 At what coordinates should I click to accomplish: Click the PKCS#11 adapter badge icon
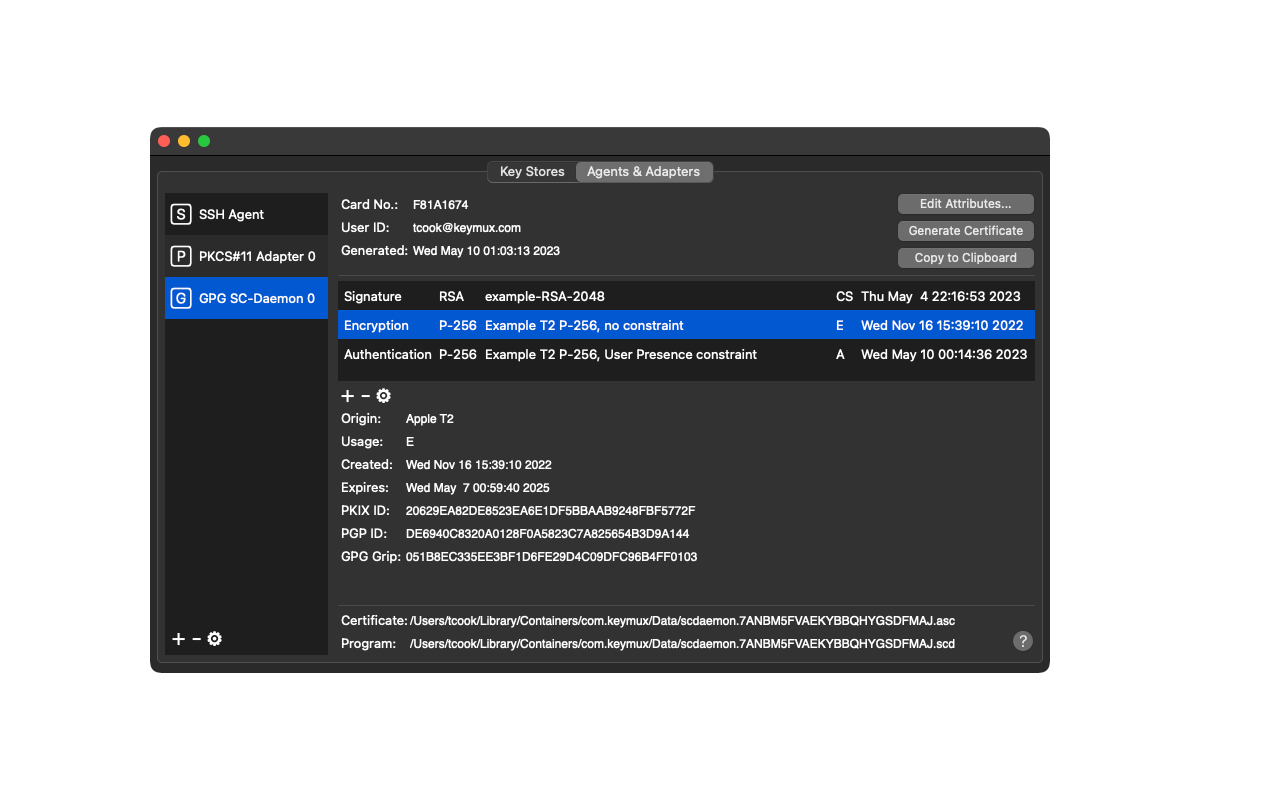point(181,256)
